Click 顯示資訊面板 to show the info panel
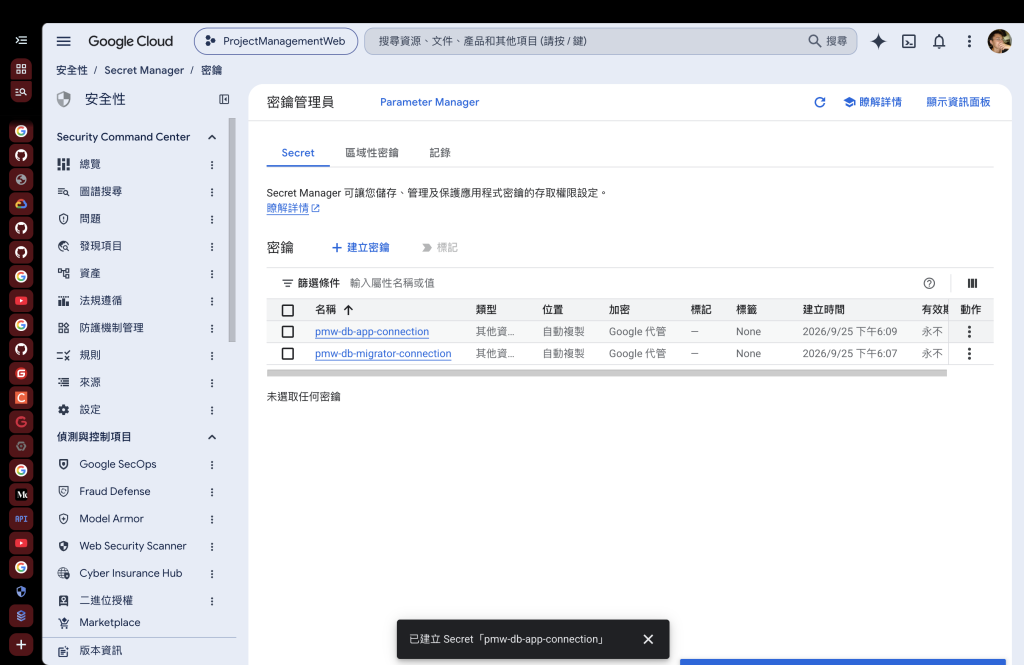The height and width of the screenshot is (665, 1024). 958,102
